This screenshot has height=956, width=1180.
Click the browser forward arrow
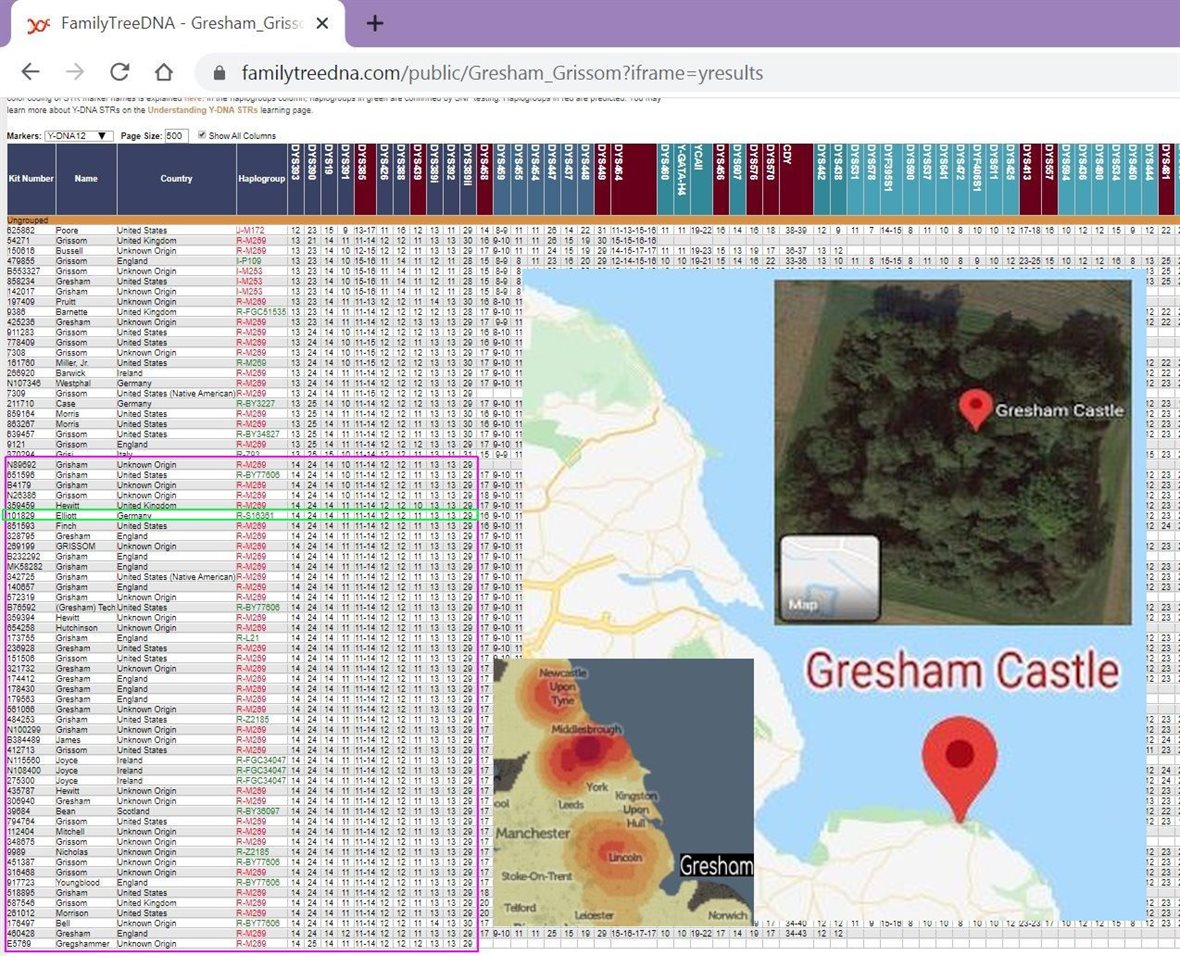point(75,72)
